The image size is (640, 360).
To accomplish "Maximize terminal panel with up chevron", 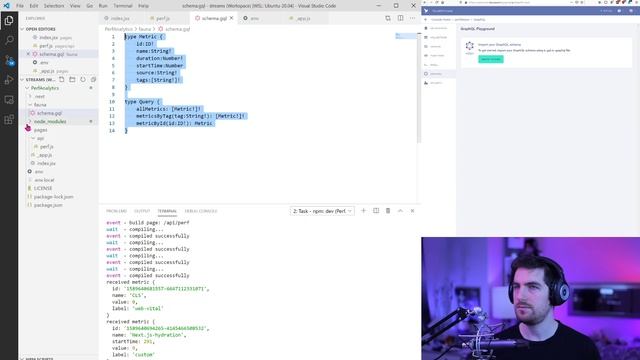I will pos(400,211).
